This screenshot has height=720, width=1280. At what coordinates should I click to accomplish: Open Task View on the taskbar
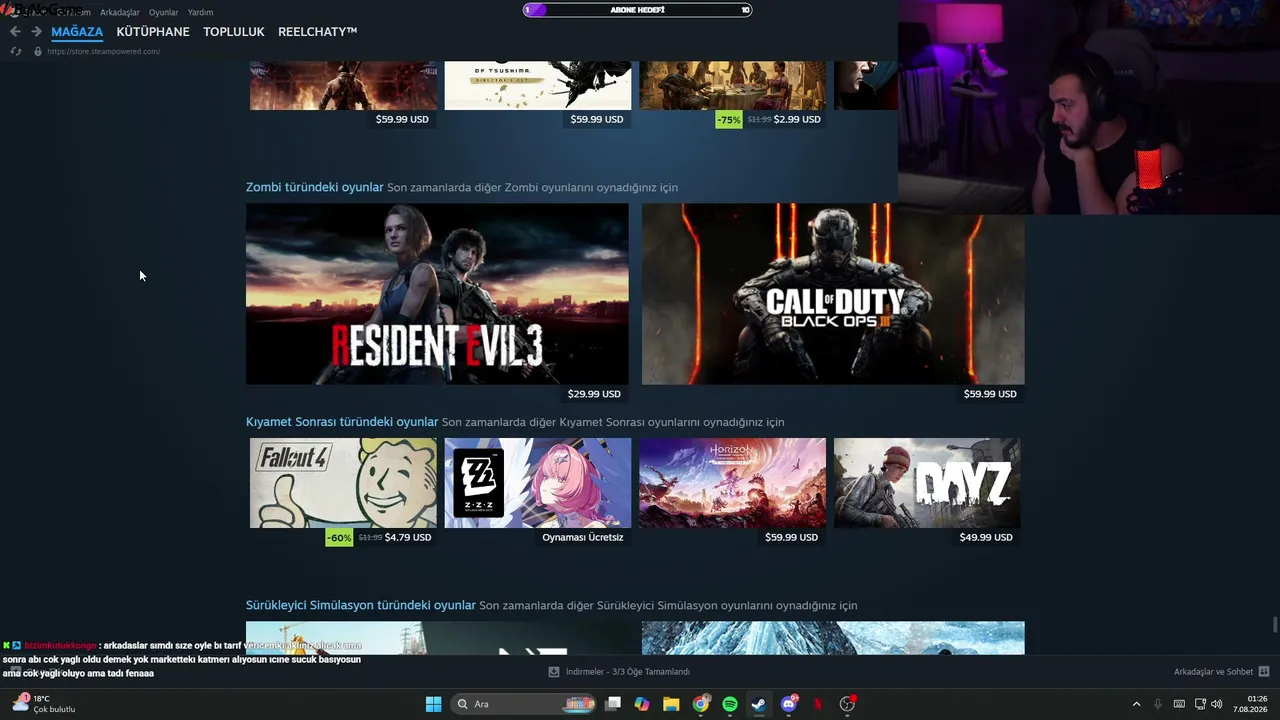[613, 704]
